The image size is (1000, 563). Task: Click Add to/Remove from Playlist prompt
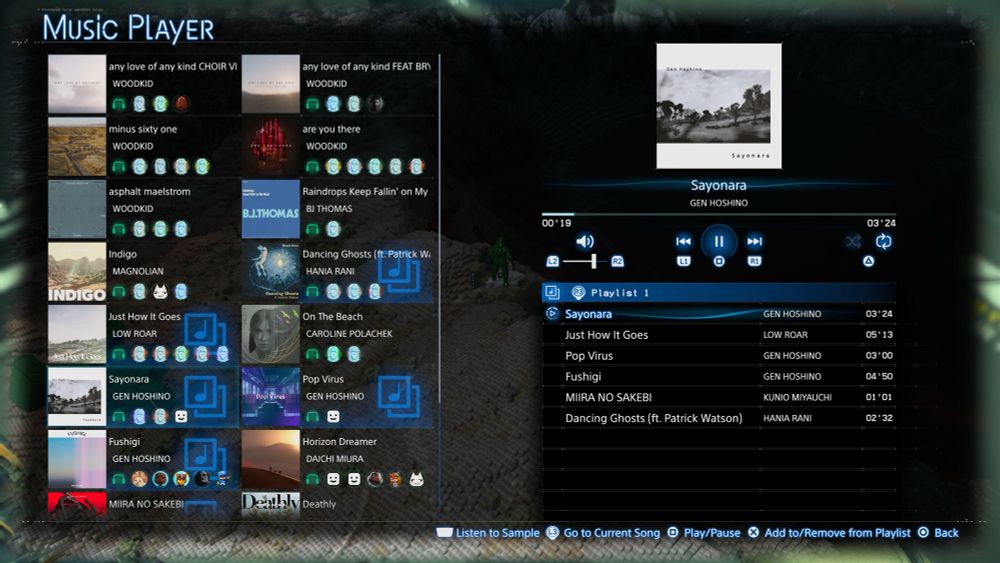829,532
